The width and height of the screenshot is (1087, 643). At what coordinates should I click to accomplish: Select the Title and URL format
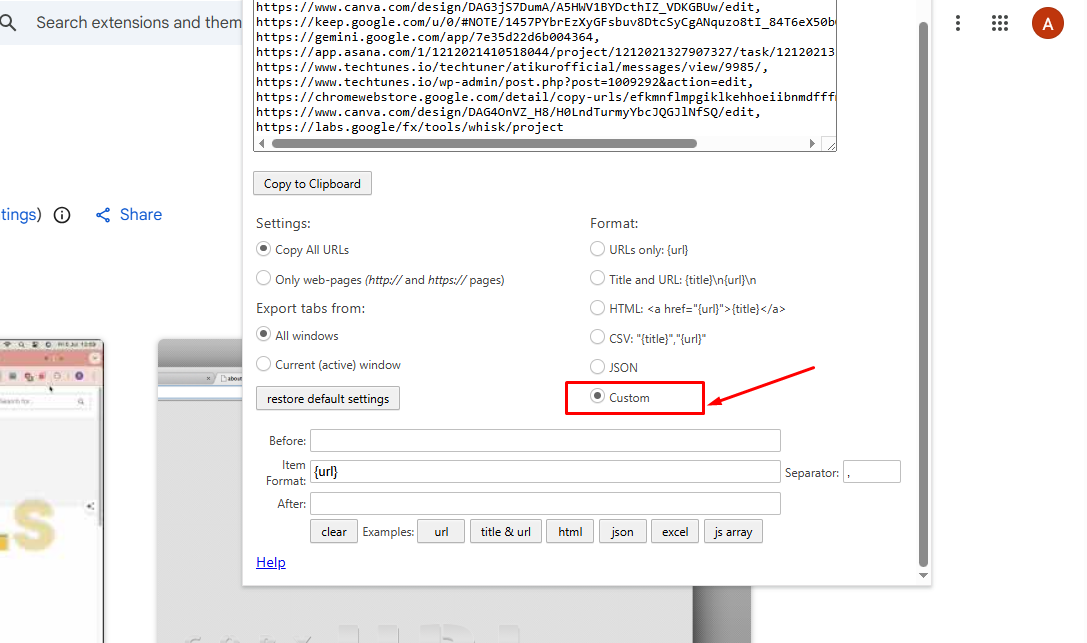(597, 278)
